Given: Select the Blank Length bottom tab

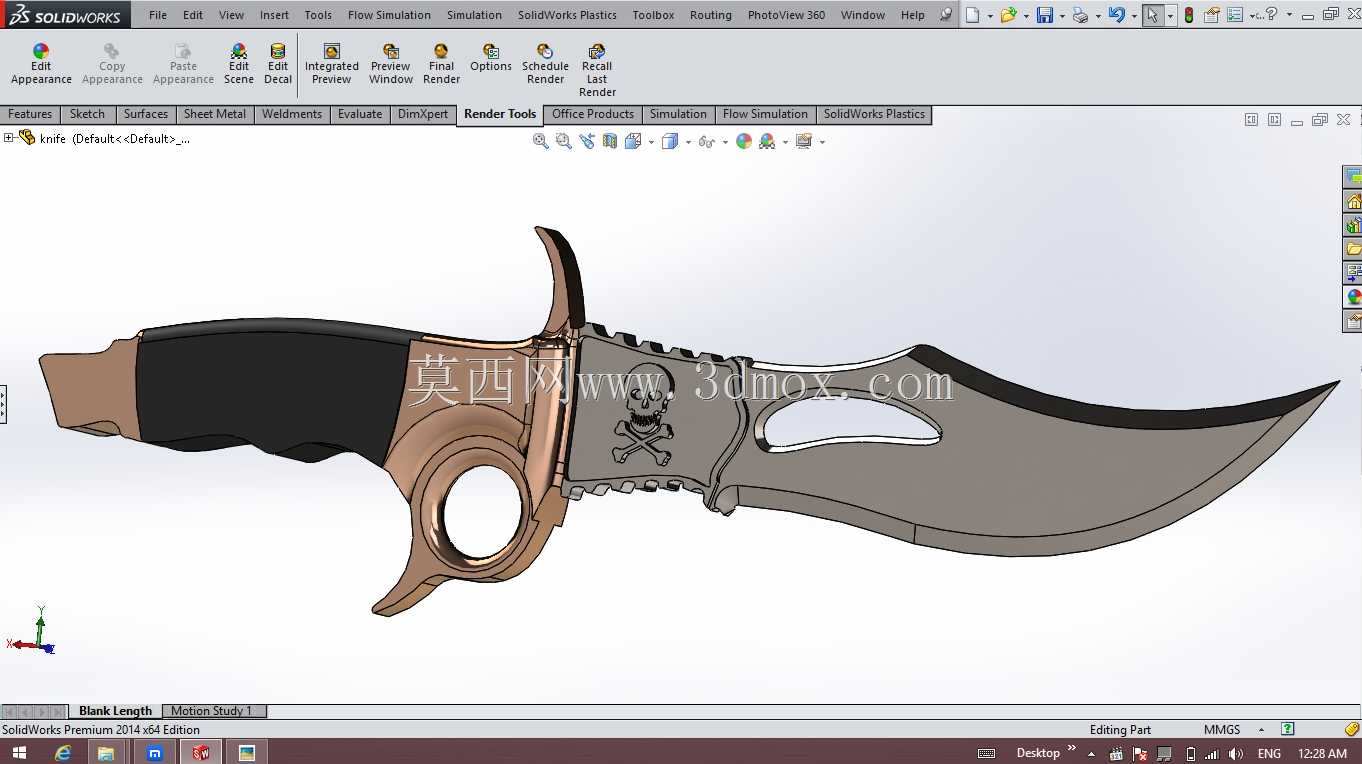Looking at the screenshot, I should point(115,711).
